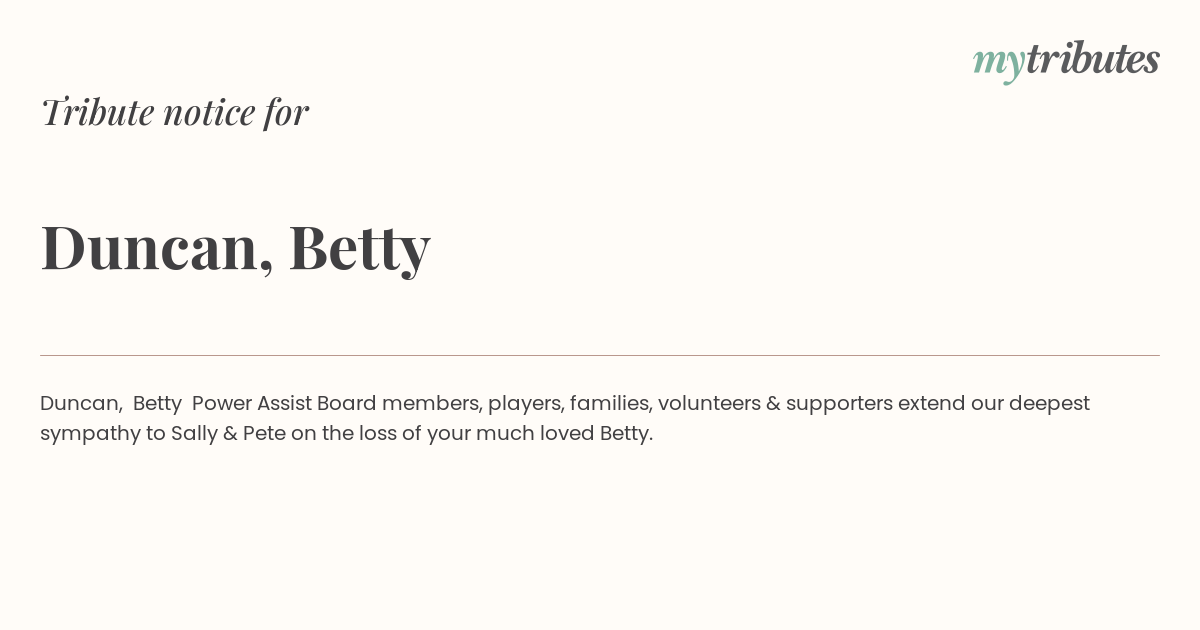Click the word 'Betty' in the large heading
This screenshot has height=630, width=1200.
click(360, 248)
